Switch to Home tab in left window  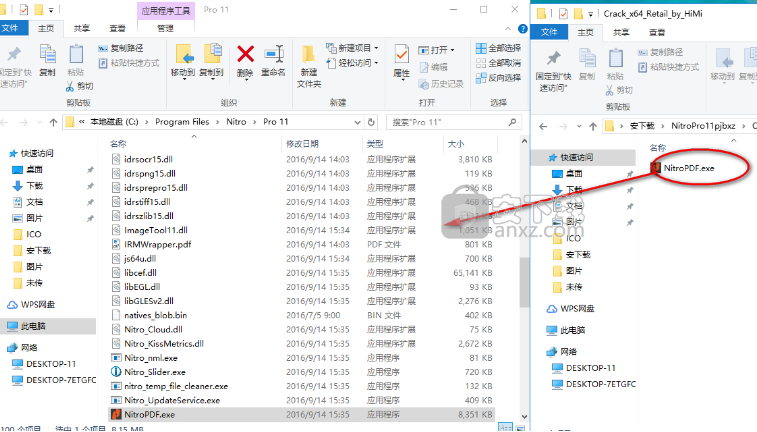pos(46,28)
